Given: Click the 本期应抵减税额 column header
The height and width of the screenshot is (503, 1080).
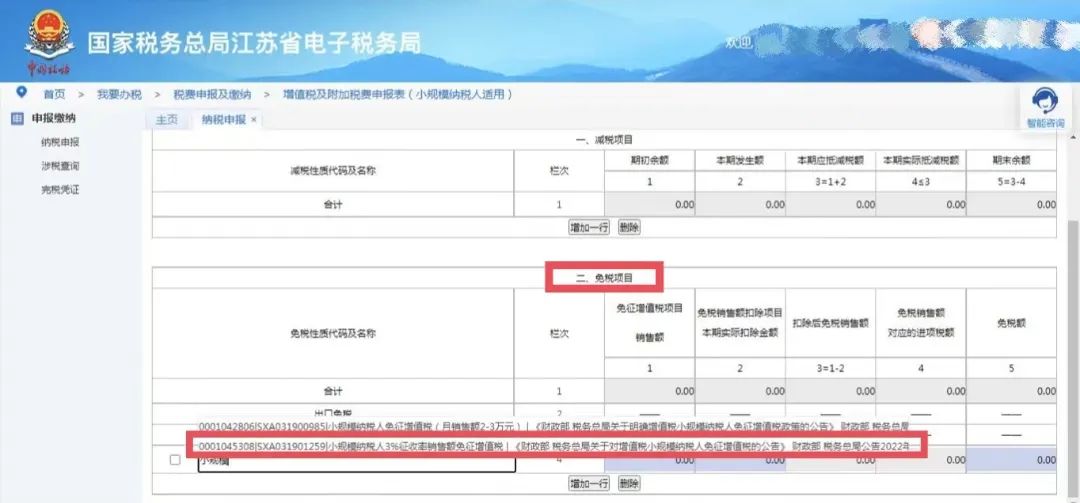Looking at the screenshot, I should coord(830,160).
